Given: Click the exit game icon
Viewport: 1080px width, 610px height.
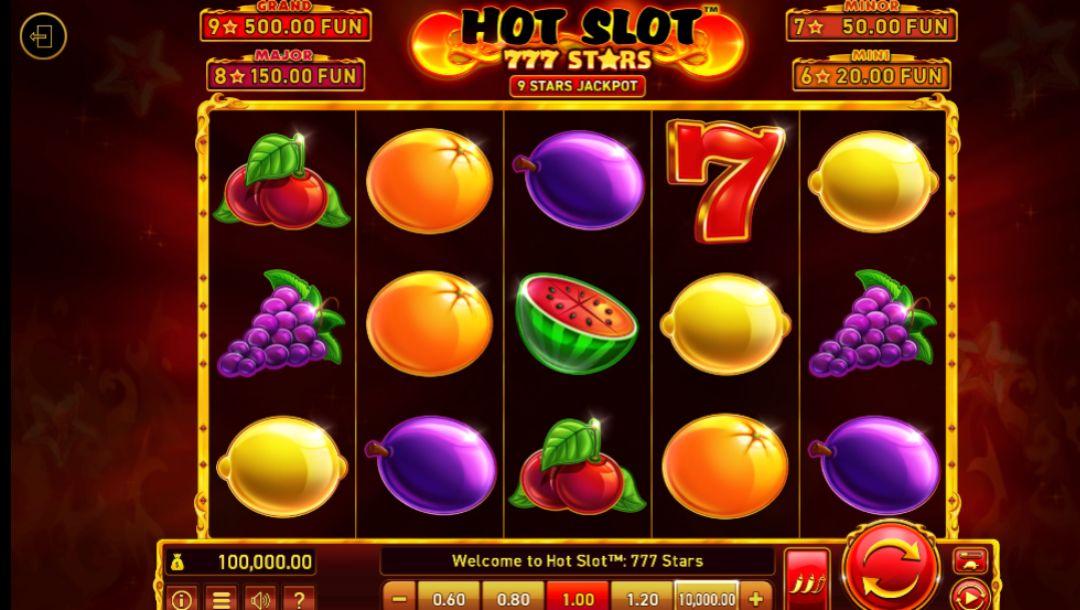Looking at the screenshot, I should (43, 36).
